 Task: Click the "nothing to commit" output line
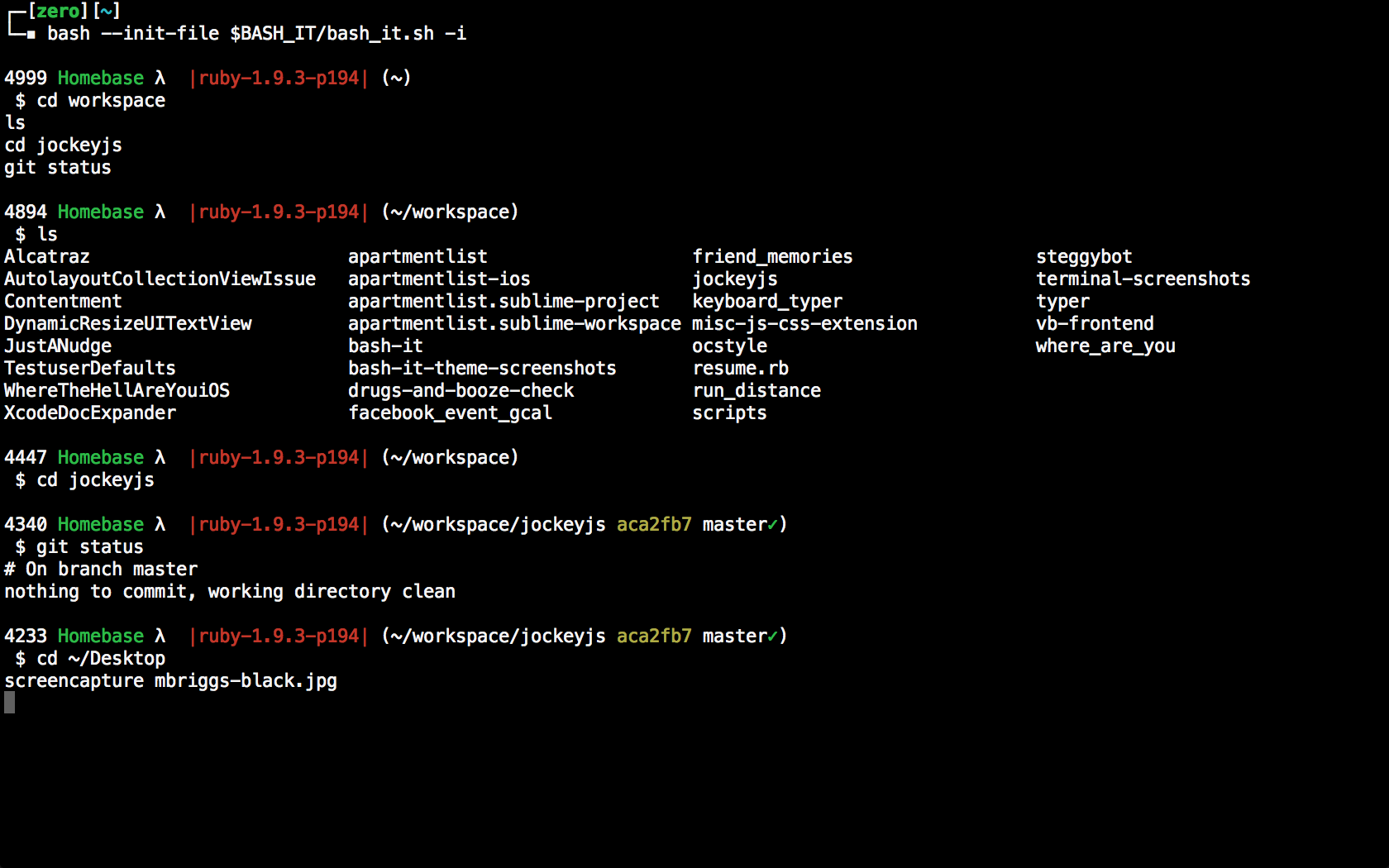point(230,592)
